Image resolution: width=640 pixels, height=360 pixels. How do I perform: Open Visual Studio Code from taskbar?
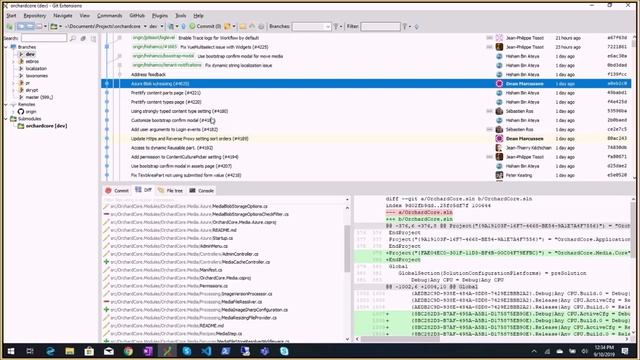[207, 351]
